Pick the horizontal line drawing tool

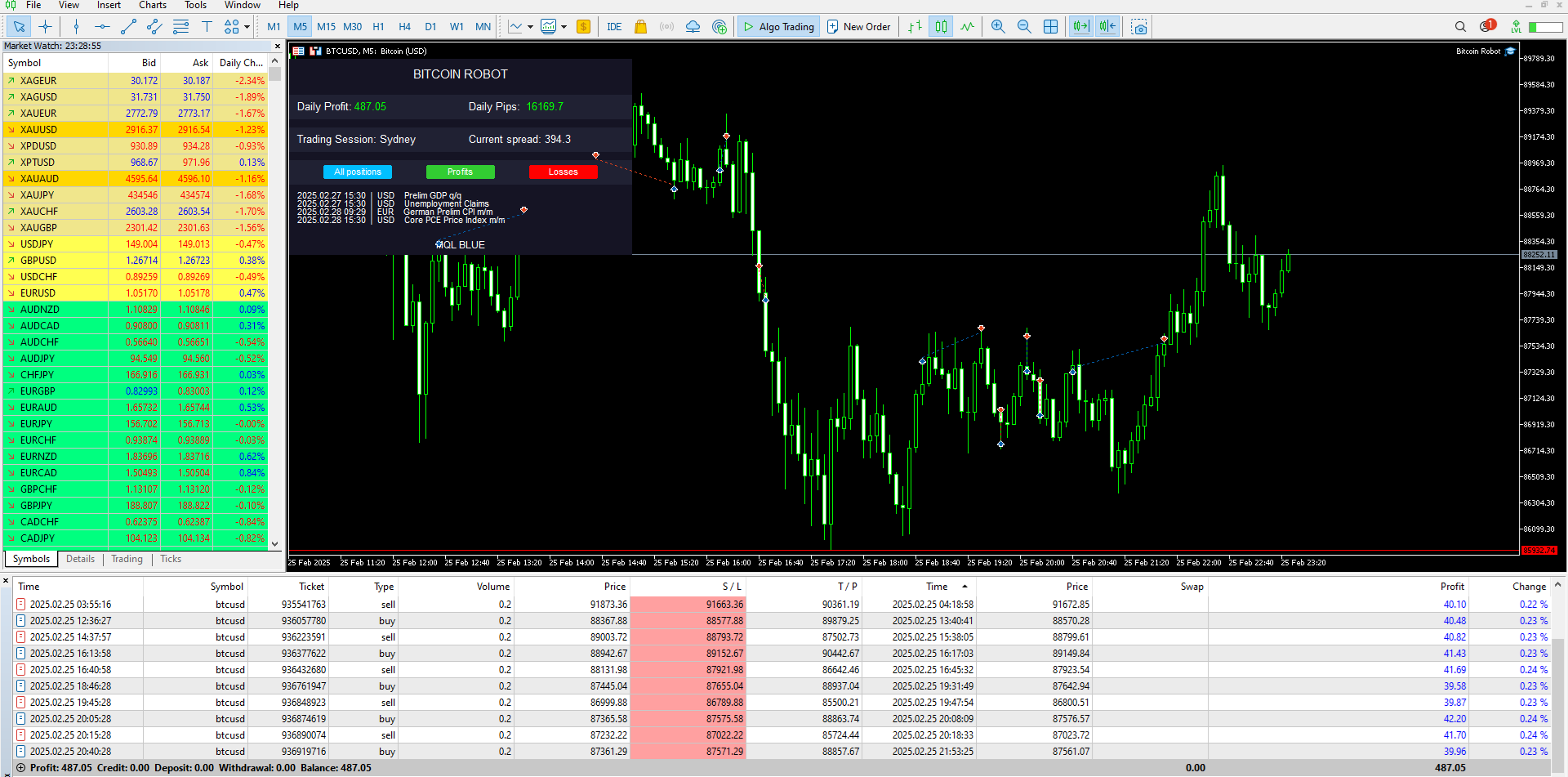[x=102, y=27]
